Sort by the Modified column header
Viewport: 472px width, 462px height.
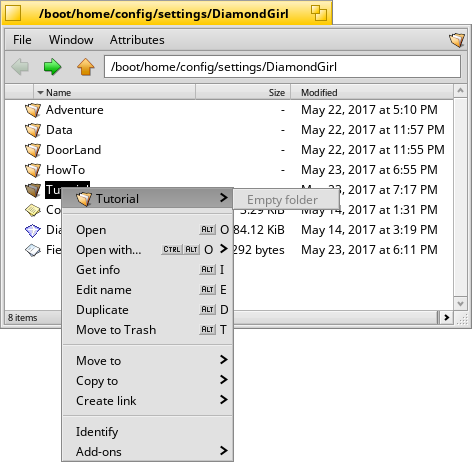click(372, 92)
